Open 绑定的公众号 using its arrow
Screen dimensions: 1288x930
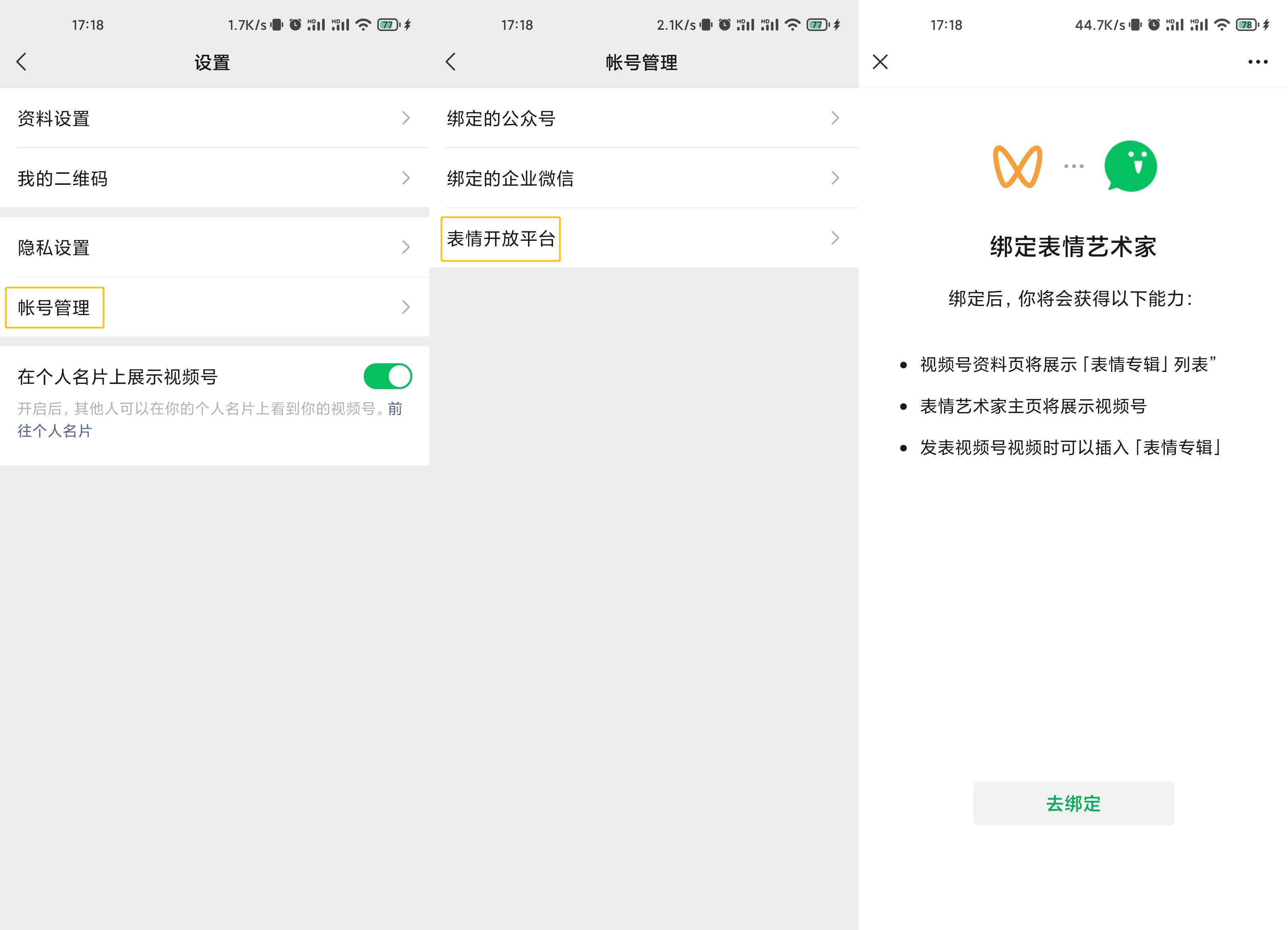[x=834, y=118]
